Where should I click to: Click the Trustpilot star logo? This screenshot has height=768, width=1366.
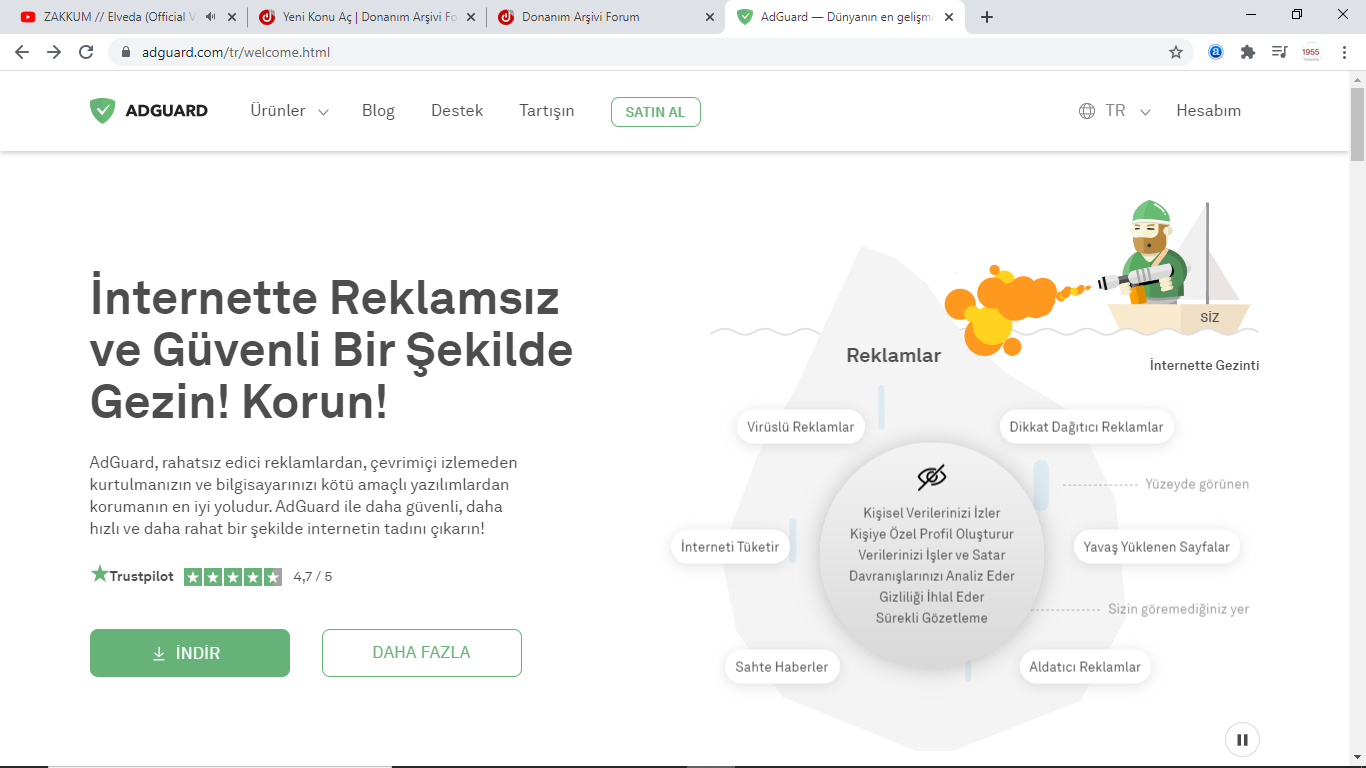(99, 574)
